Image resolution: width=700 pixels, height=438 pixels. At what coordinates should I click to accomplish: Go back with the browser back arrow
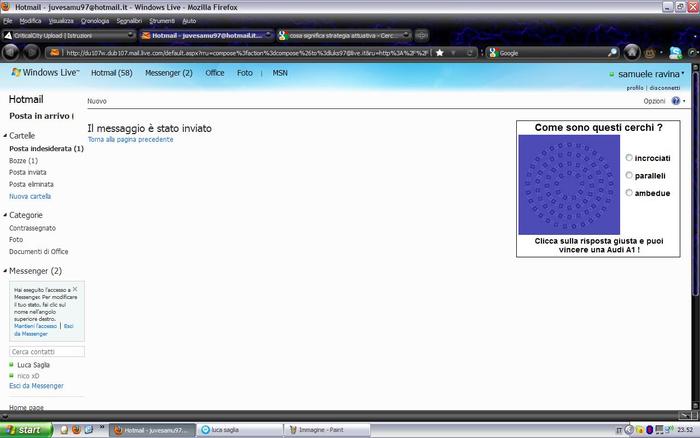pos(11,53)
